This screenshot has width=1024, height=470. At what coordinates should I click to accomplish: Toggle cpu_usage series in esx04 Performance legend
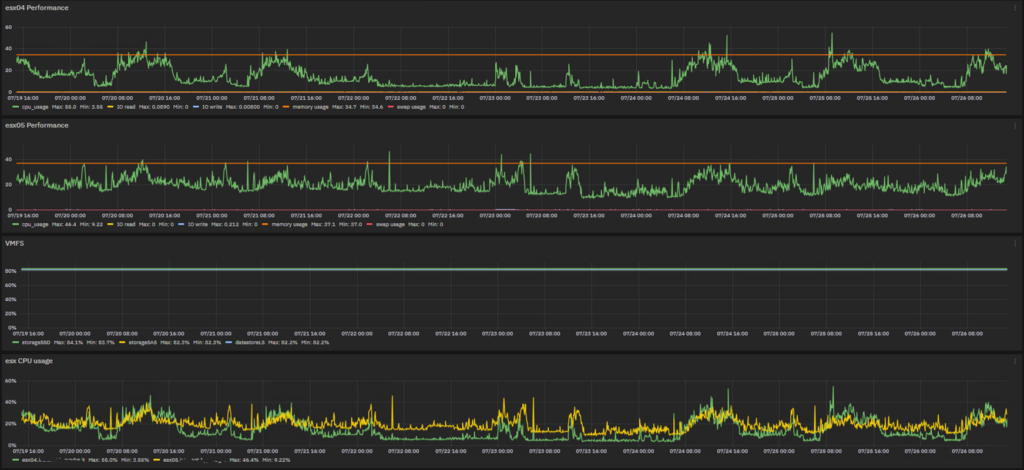click(35, 106)
